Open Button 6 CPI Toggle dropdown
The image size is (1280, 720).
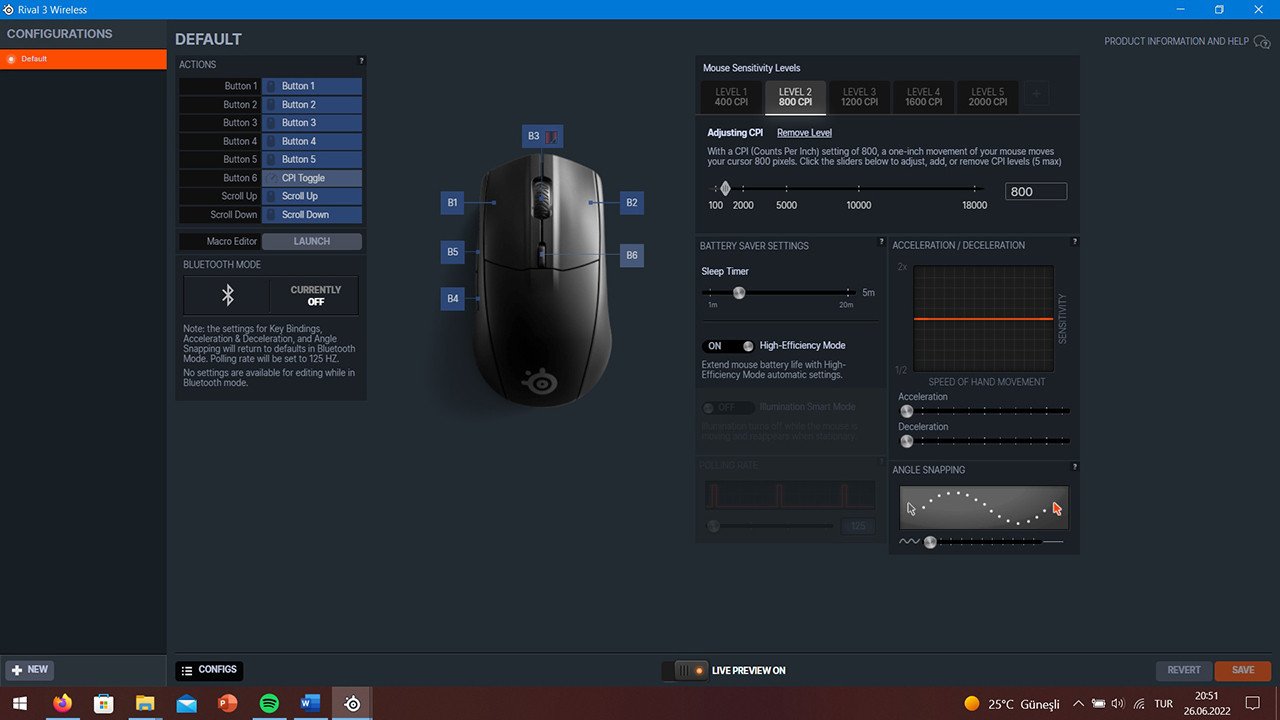[x=312, y=178]
